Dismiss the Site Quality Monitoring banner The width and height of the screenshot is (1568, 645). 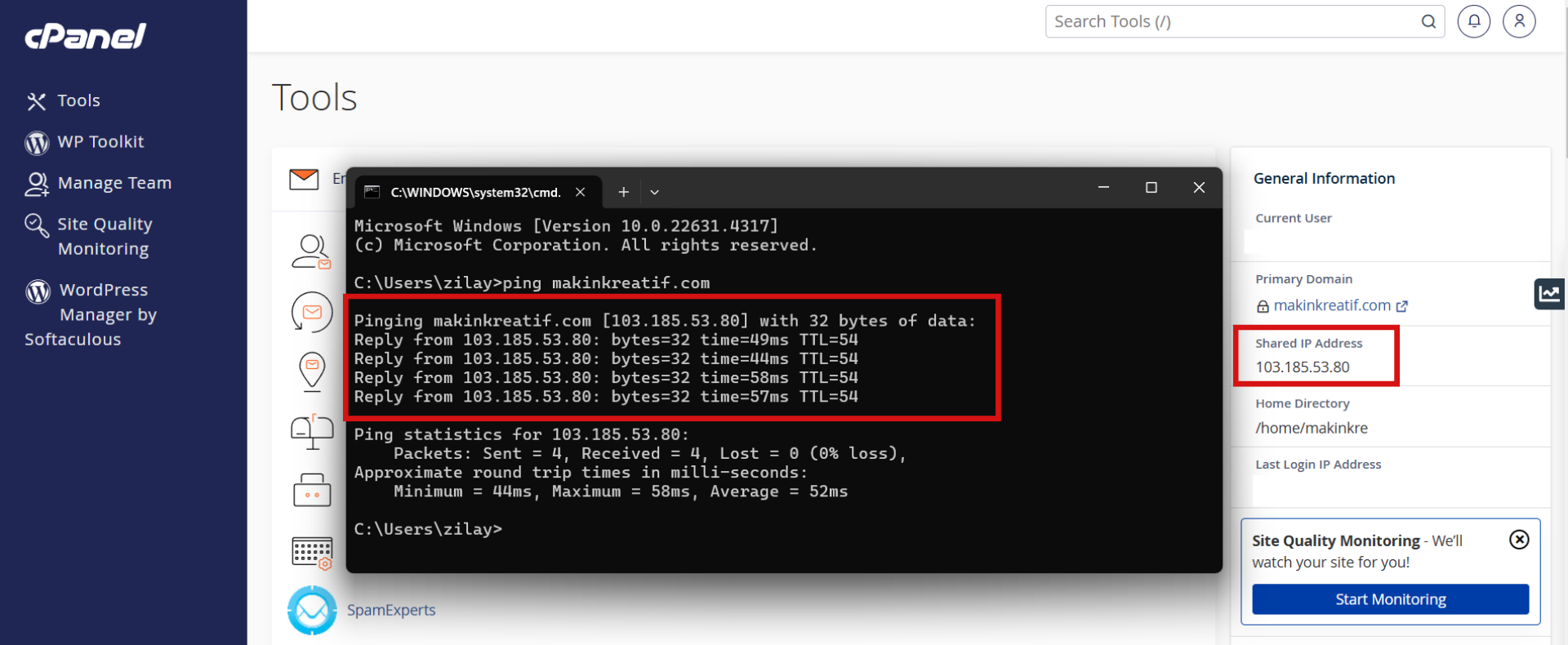click(x=1519, y=540)
